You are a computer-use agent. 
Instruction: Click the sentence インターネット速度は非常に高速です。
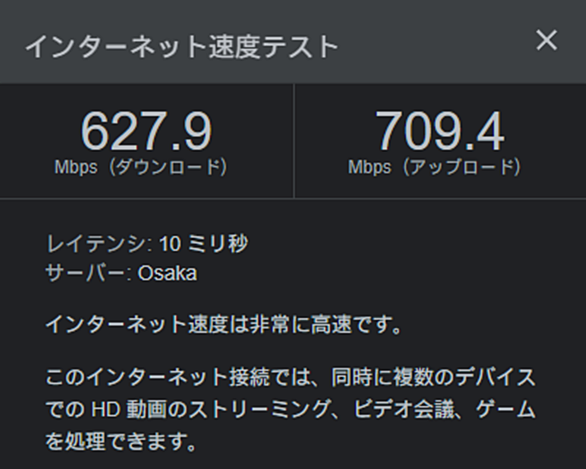pos(223,324)
